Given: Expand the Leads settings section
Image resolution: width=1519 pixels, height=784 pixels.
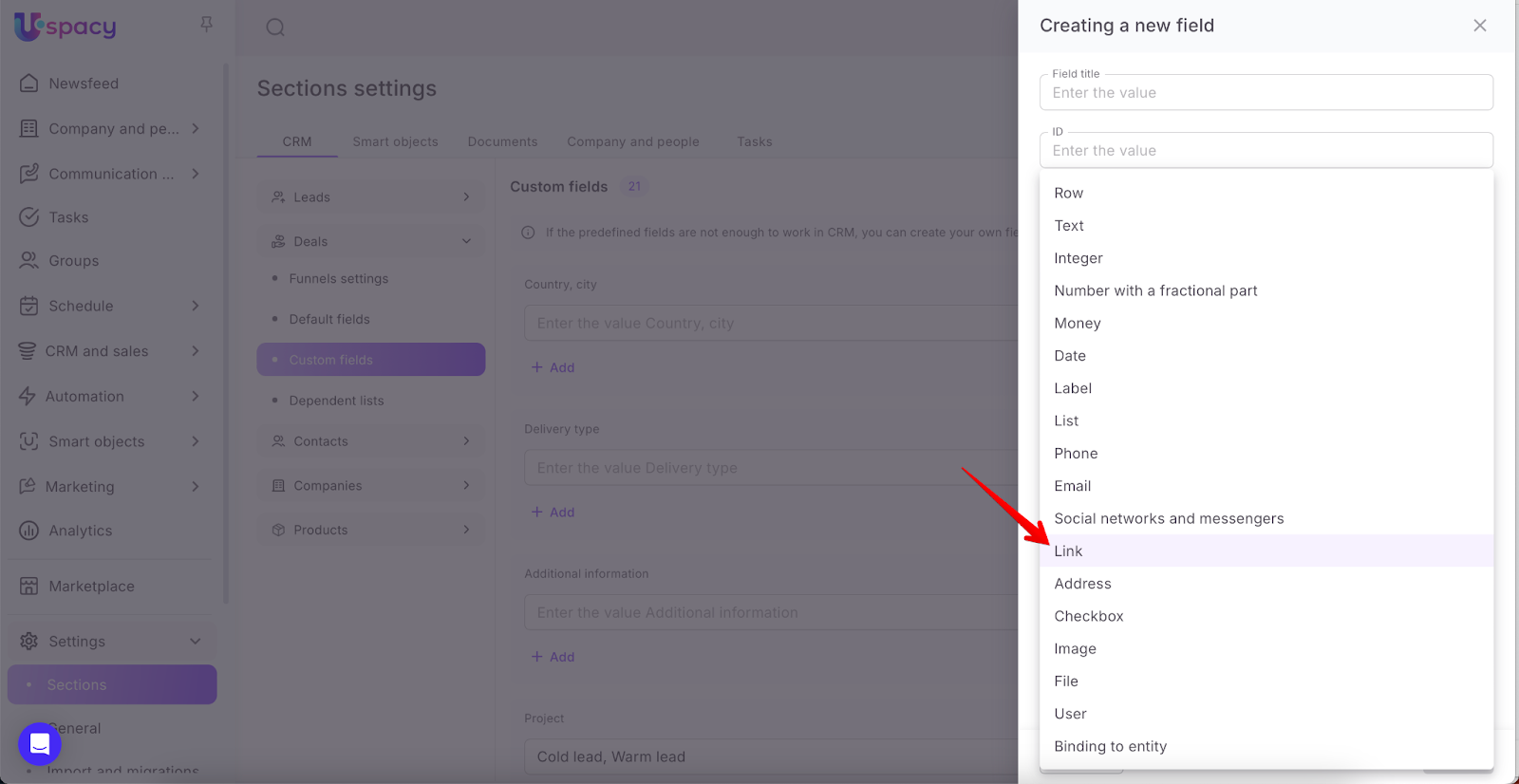Looking at the screenshot, I should (466, 197).
